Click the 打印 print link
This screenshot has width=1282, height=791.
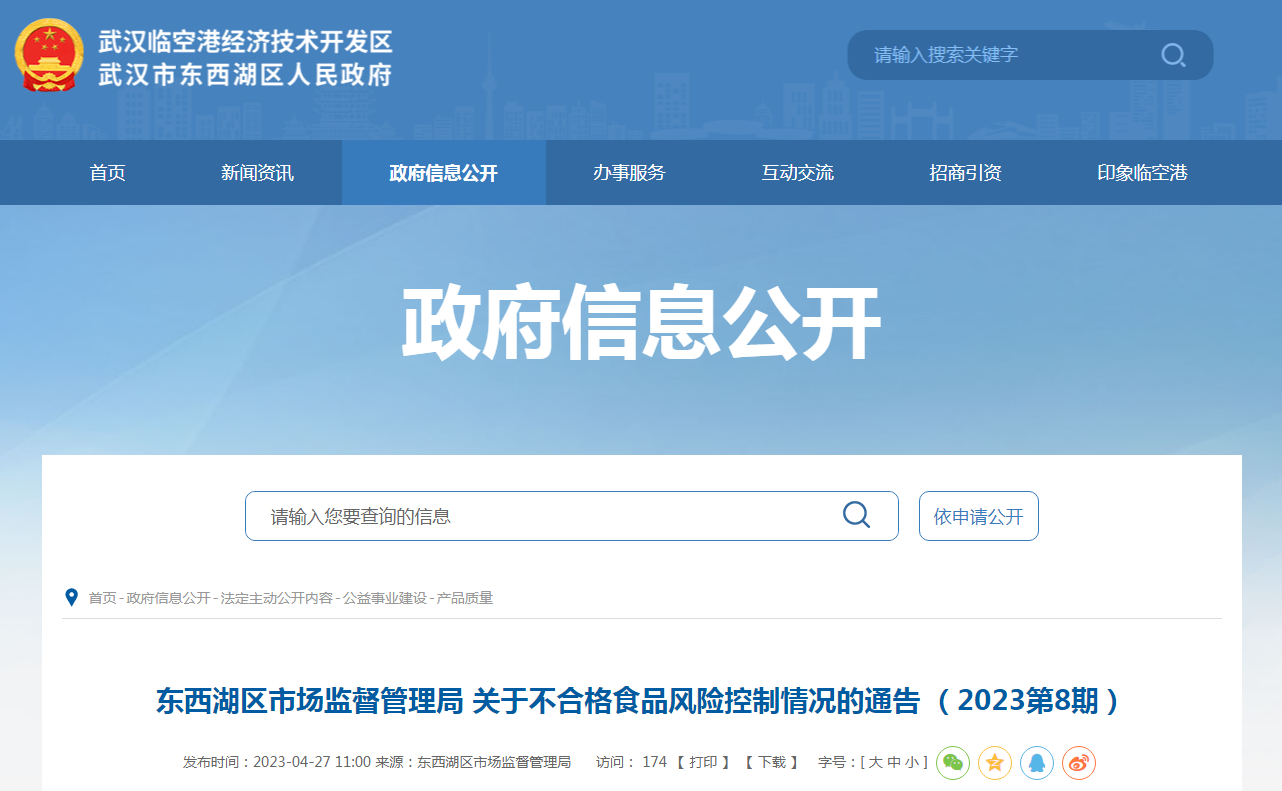coord(703,762)
